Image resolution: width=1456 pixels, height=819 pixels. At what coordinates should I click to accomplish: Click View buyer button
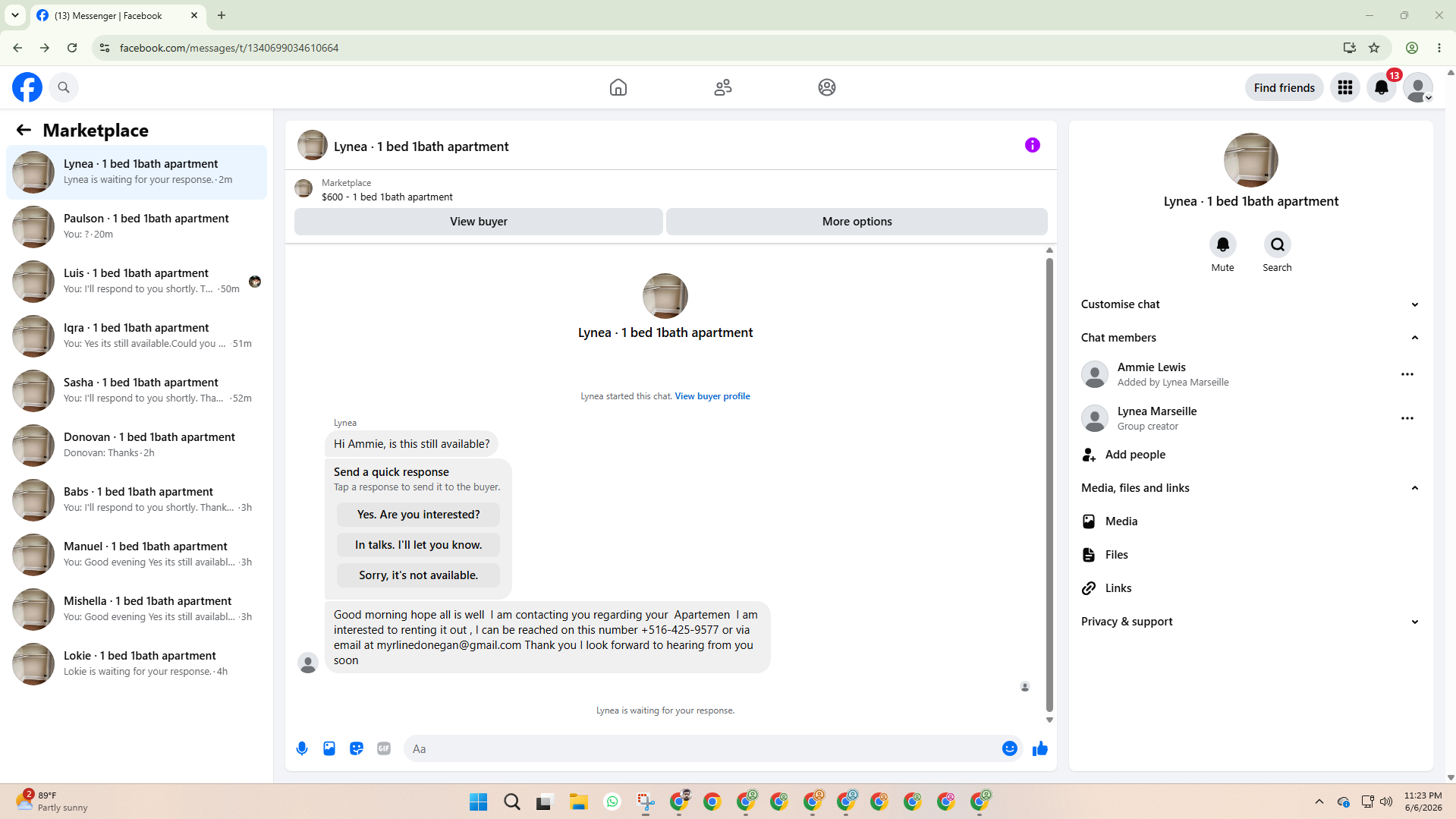coord(479,222)
